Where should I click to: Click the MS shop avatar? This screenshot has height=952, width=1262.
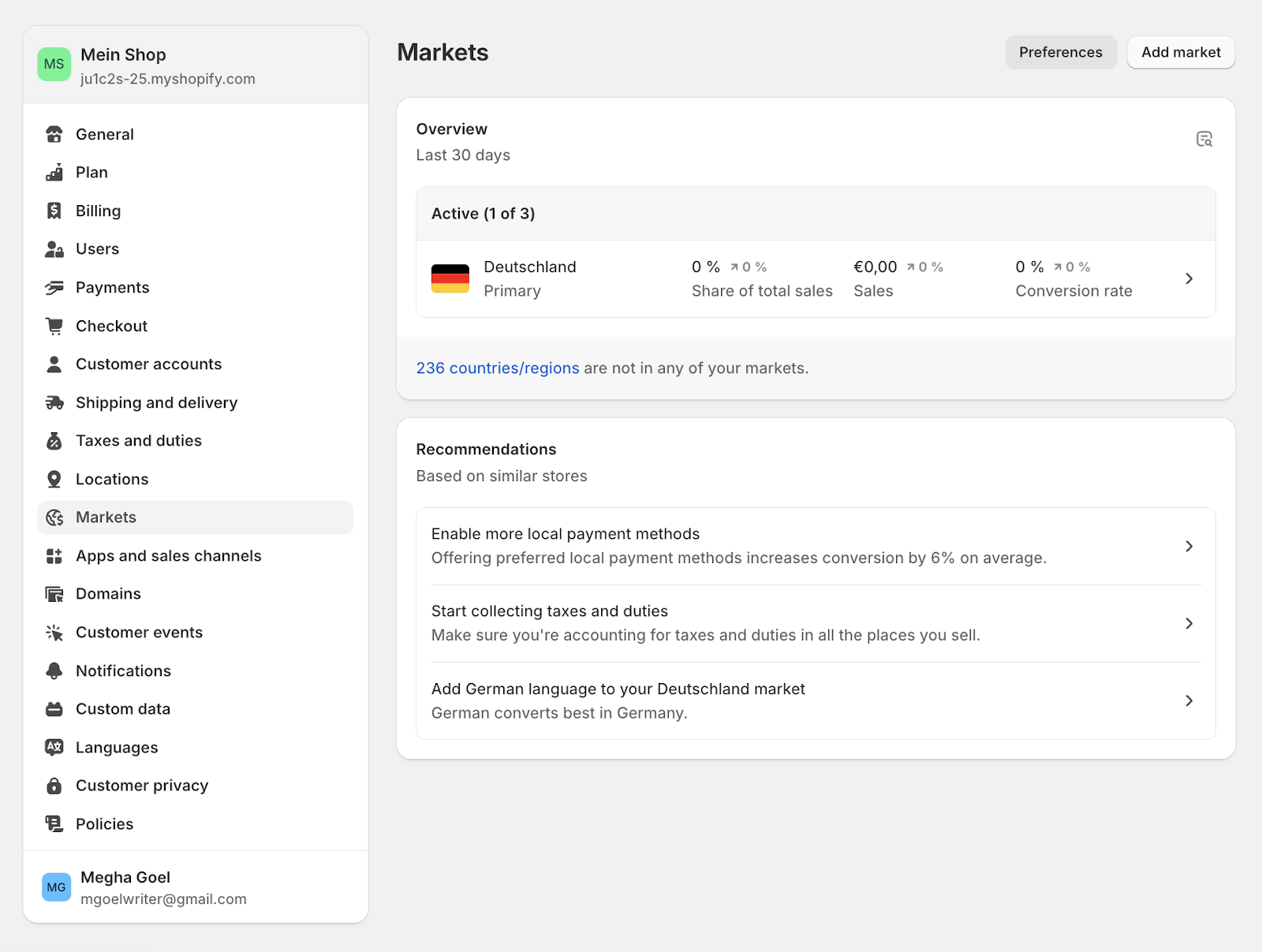54,65
